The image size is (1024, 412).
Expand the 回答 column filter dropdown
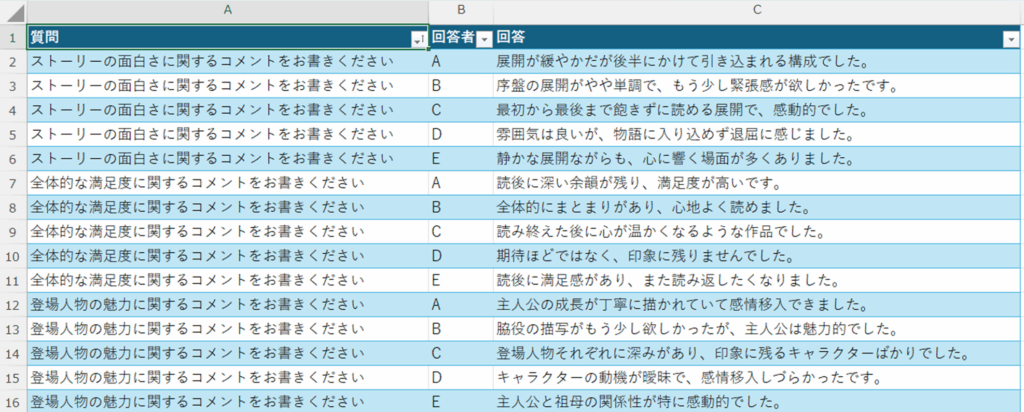click(x=1009, y=38)
